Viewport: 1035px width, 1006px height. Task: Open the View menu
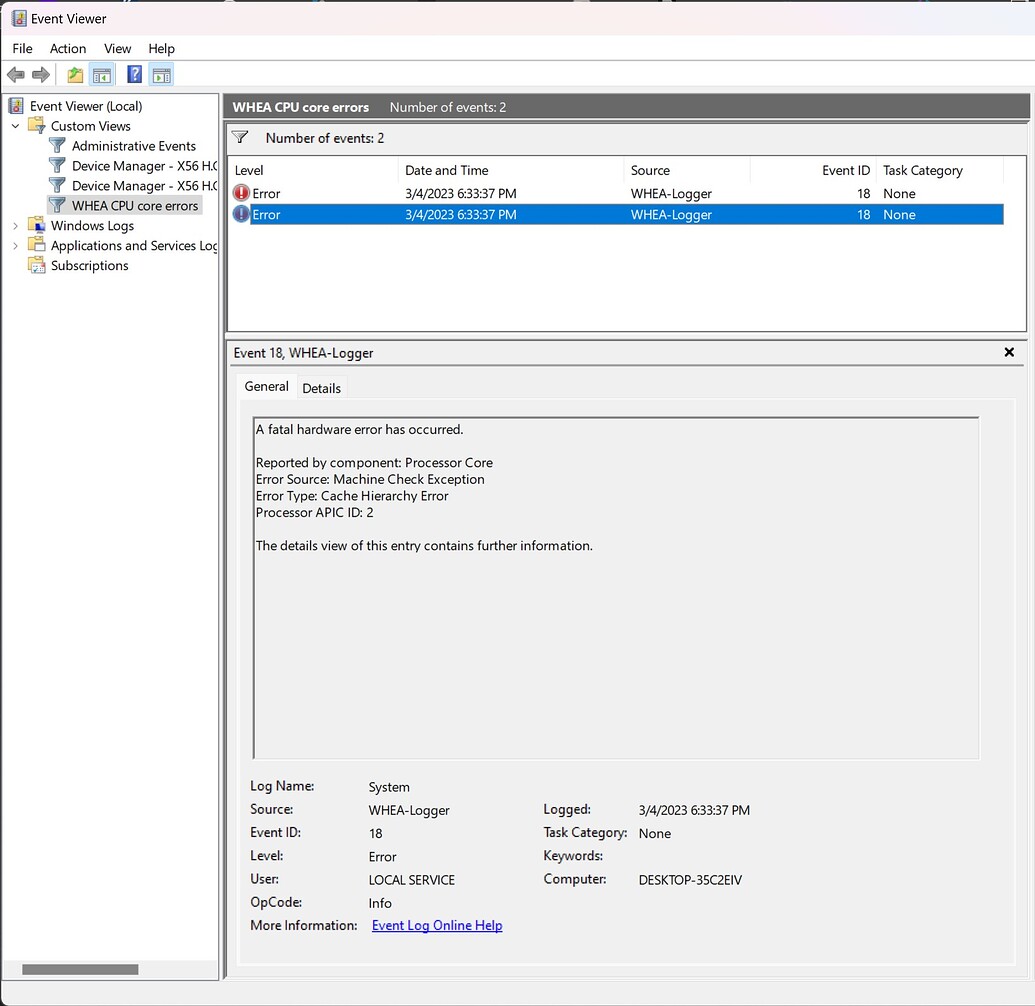point(117,48)
